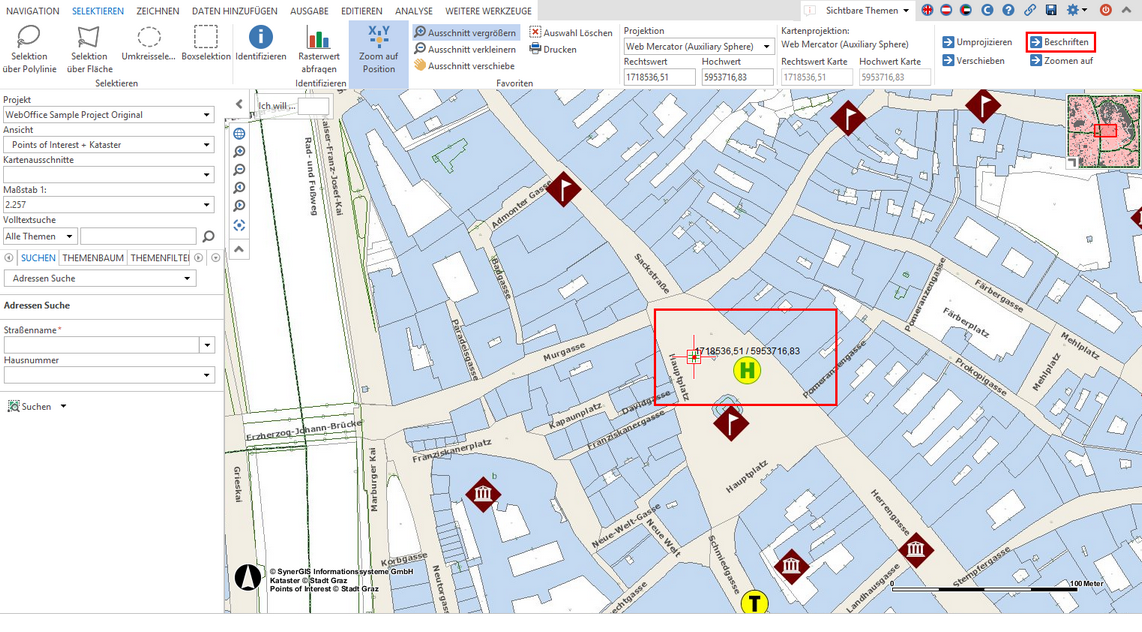Viewport: 1142px width, 632px height.
Task: Switch to the THEMENBAUM panel tab
Action: coord(93,258)
